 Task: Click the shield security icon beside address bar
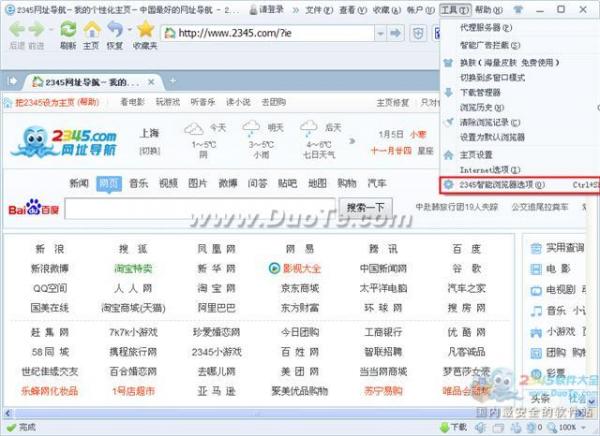pos(418,33)
